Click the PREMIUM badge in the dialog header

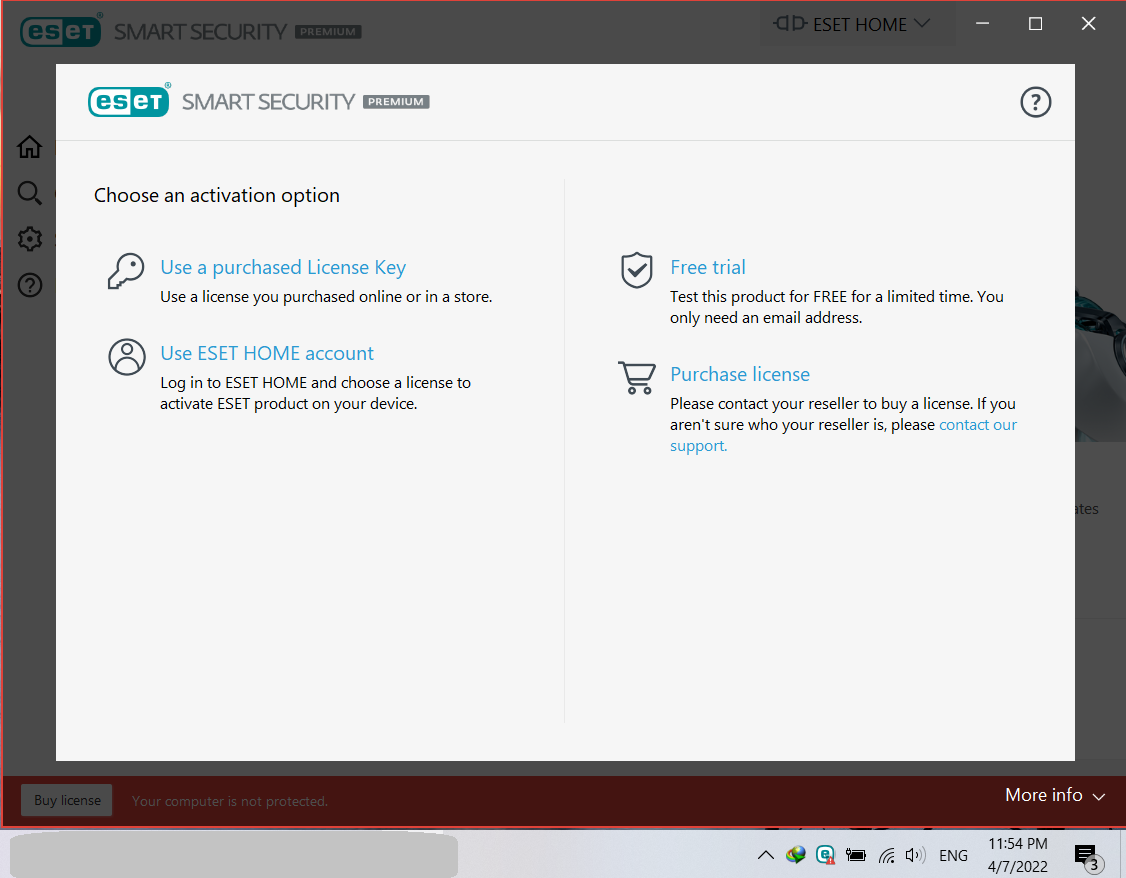tap(396, 102)
